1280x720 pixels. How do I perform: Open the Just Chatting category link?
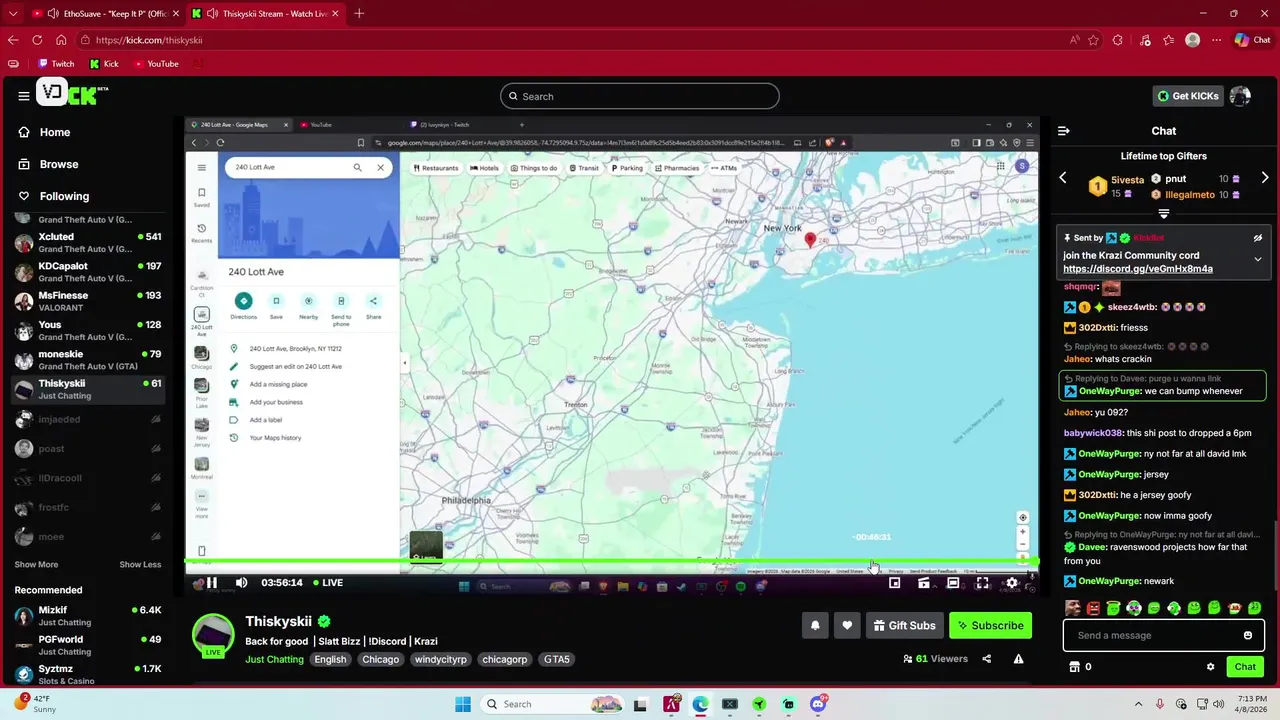tap(274, 660)
